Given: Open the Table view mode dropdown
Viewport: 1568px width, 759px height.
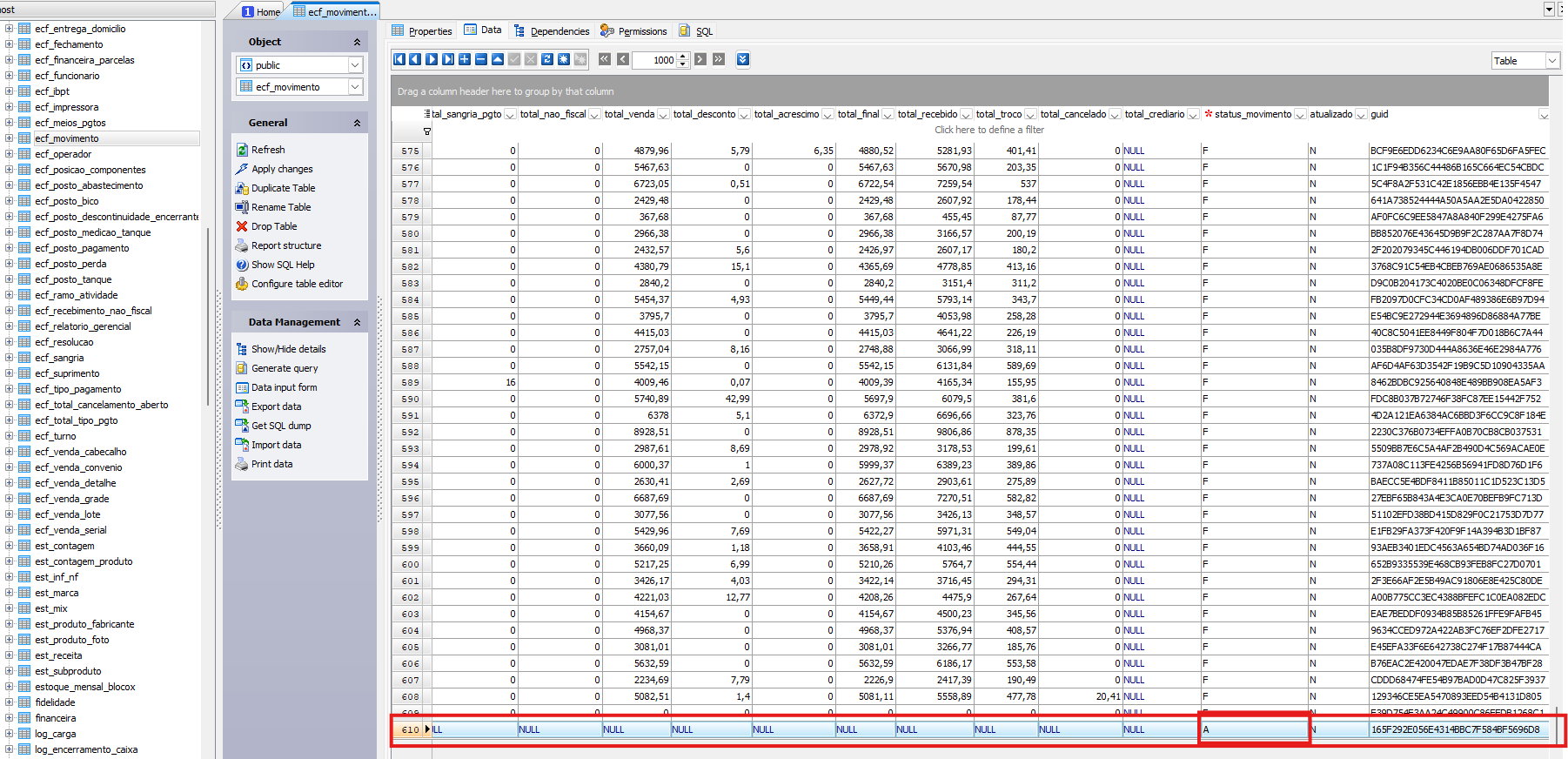Looking at the screenshot, I should (x=1551, y=61).
